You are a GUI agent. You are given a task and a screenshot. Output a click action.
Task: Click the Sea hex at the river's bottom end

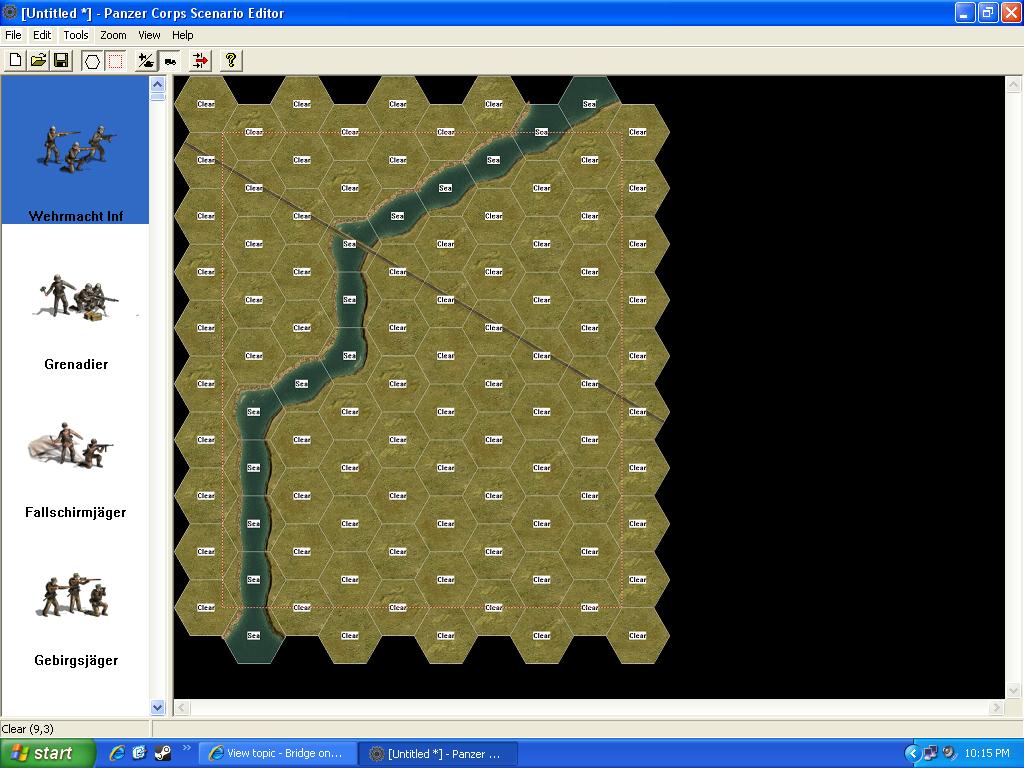click(x=253, y=635)
